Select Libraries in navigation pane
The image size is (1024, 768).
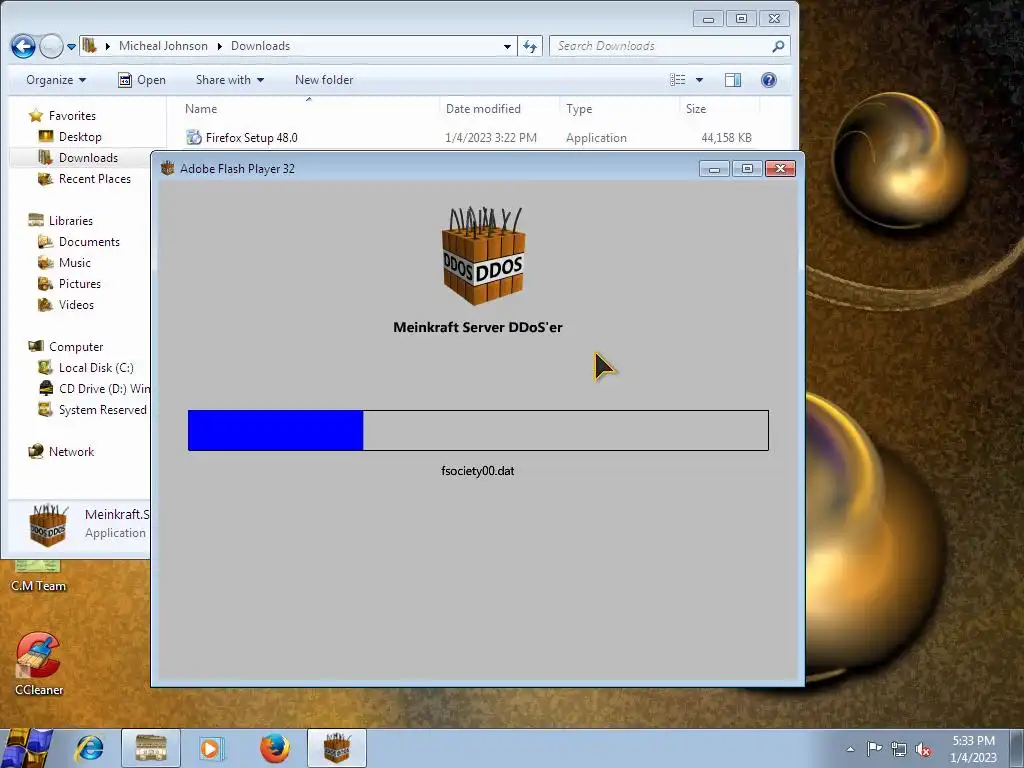tap(71, 221)
